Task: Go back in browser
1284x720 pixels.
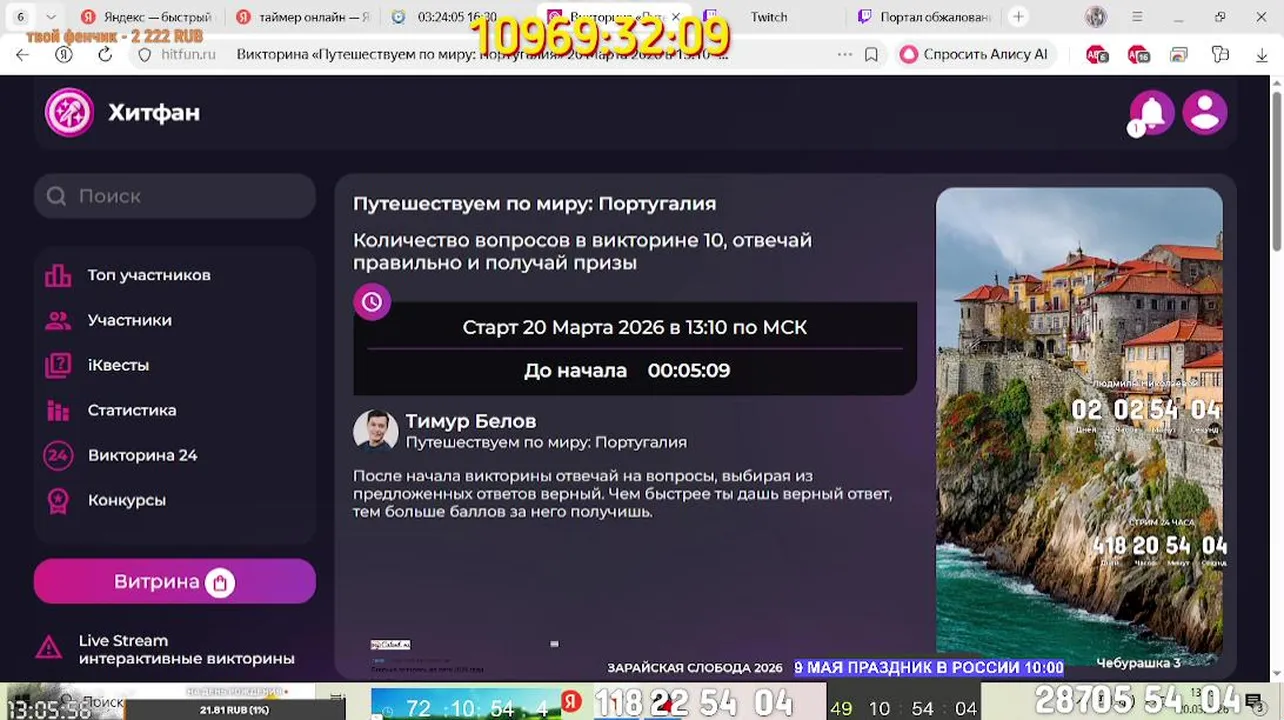Action: (22, 54)
